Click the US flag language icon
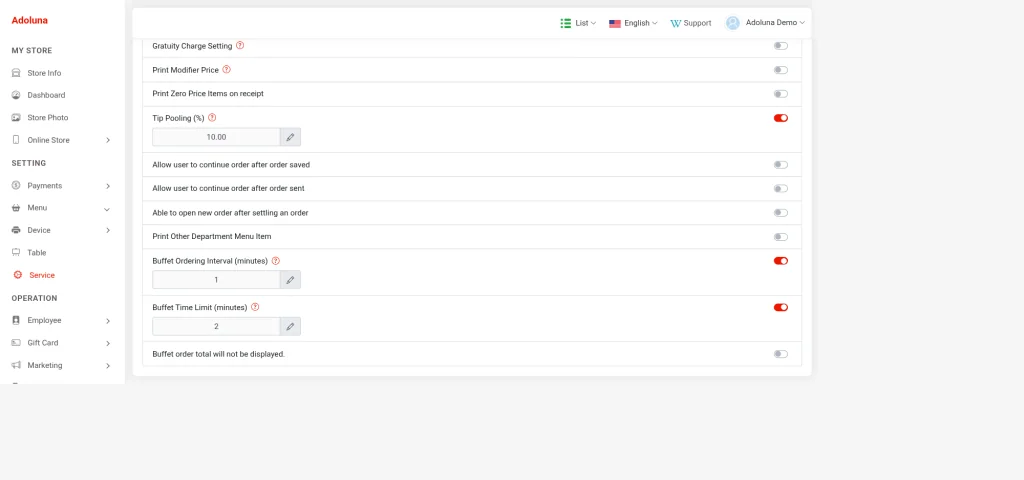 click(x=615, y=23)
